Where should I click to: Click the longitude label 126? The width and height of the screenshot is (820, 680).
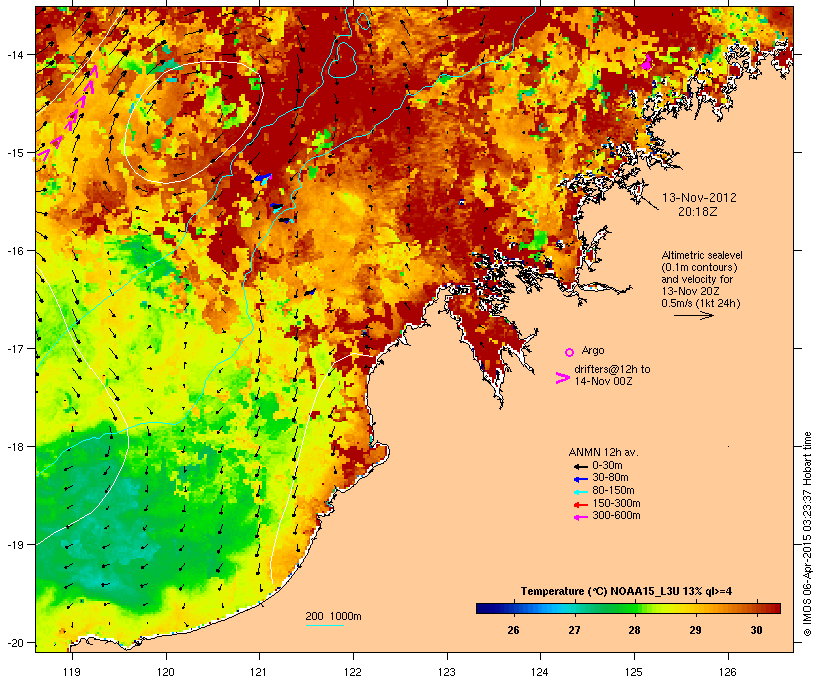tap(727, 672)
